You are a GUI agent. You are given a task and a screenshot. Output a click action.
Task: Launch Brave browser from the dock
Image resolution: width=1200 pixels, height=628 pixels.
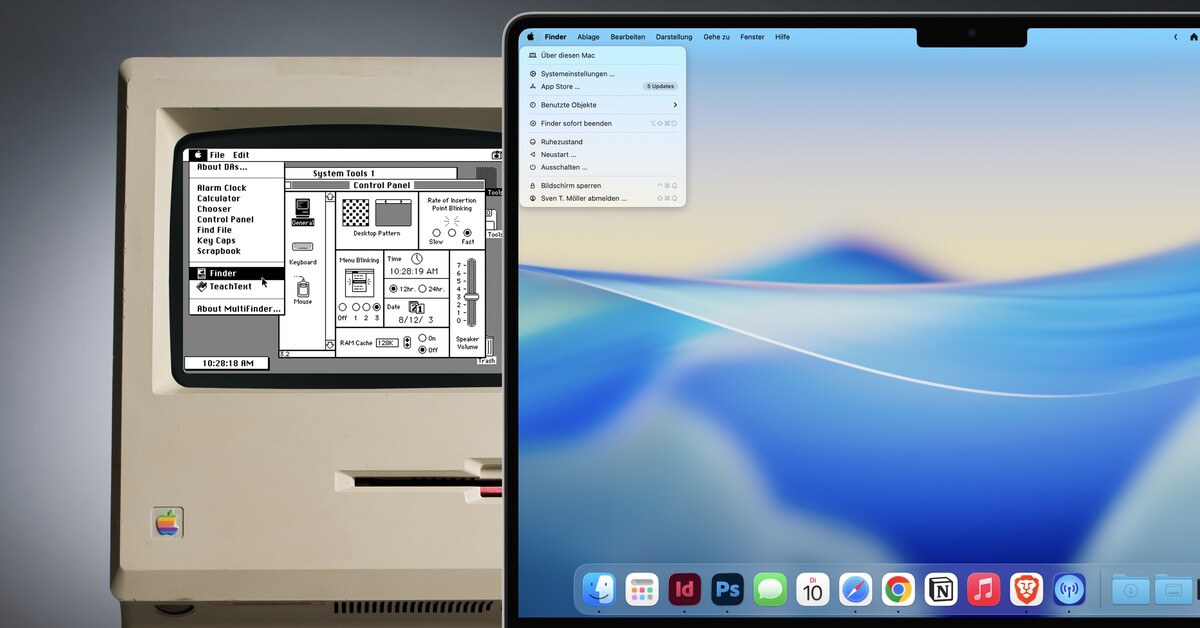pyautogui.click(x=1026, y=589)
